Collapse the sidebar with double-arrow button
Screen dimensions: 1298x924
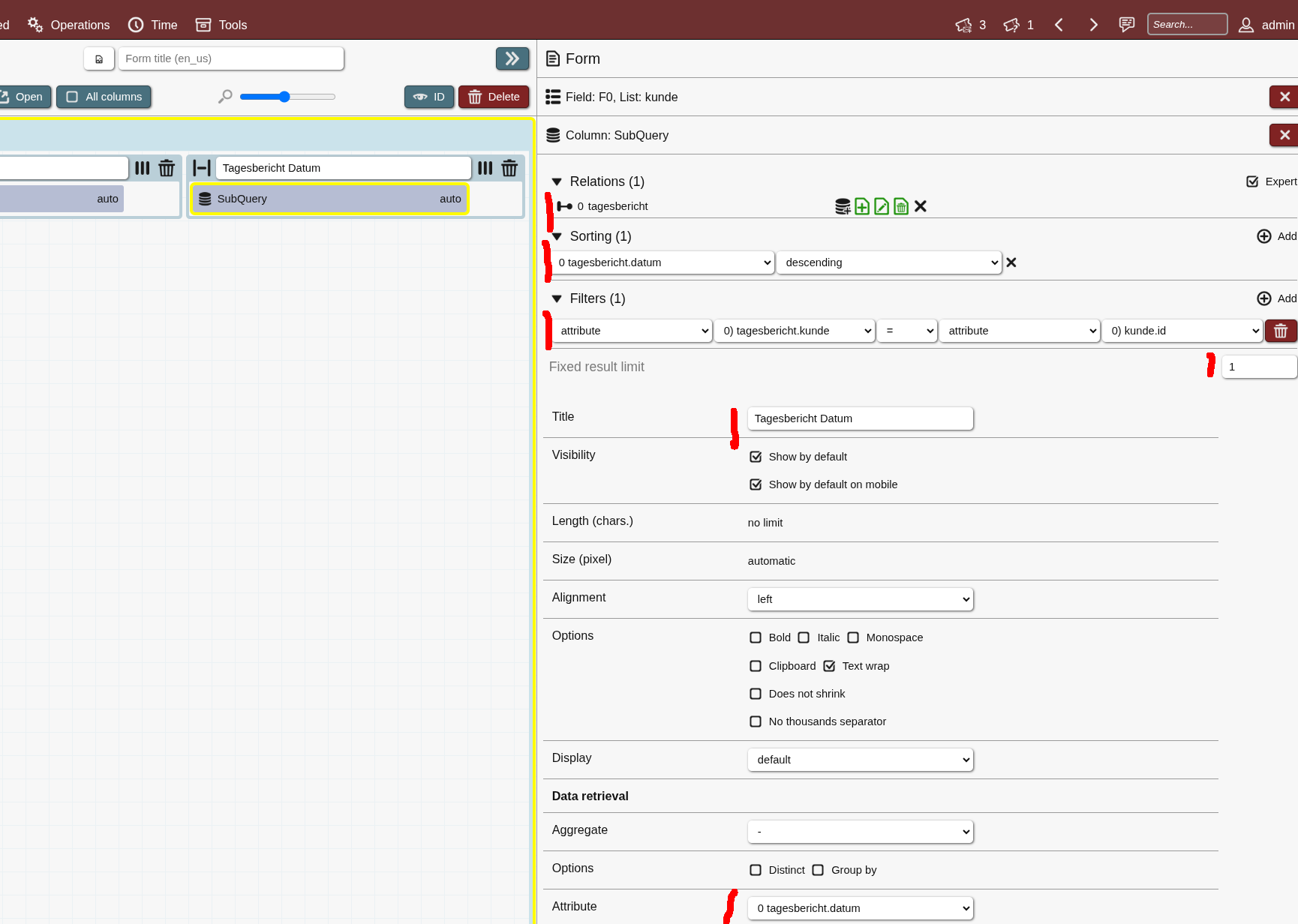click(512, 58)
